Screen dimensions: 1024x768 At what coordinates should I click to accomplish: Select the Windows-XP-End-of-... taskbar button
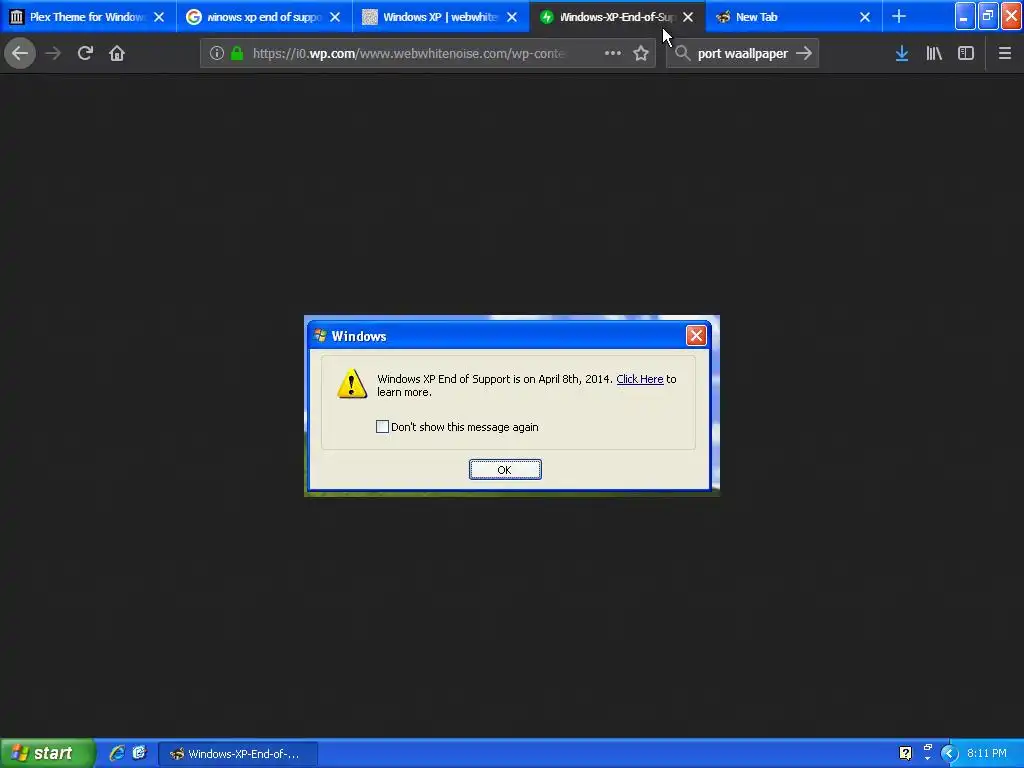coord(238,754)
